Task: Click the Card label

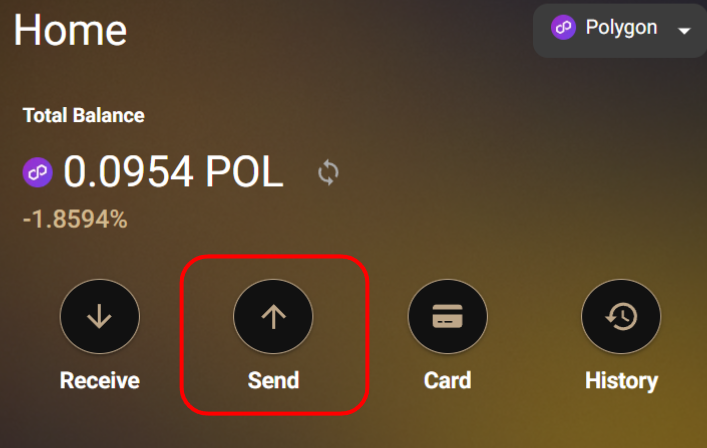Action: coord(447,380)
